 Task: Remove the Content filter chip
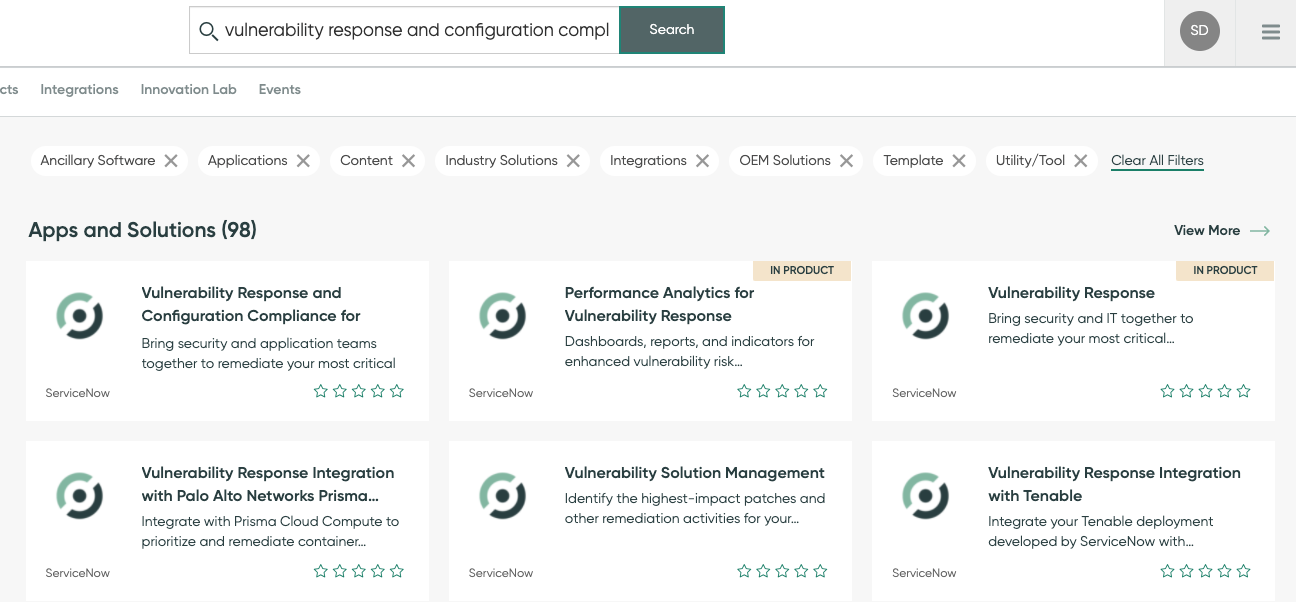(x=408, y=161)
